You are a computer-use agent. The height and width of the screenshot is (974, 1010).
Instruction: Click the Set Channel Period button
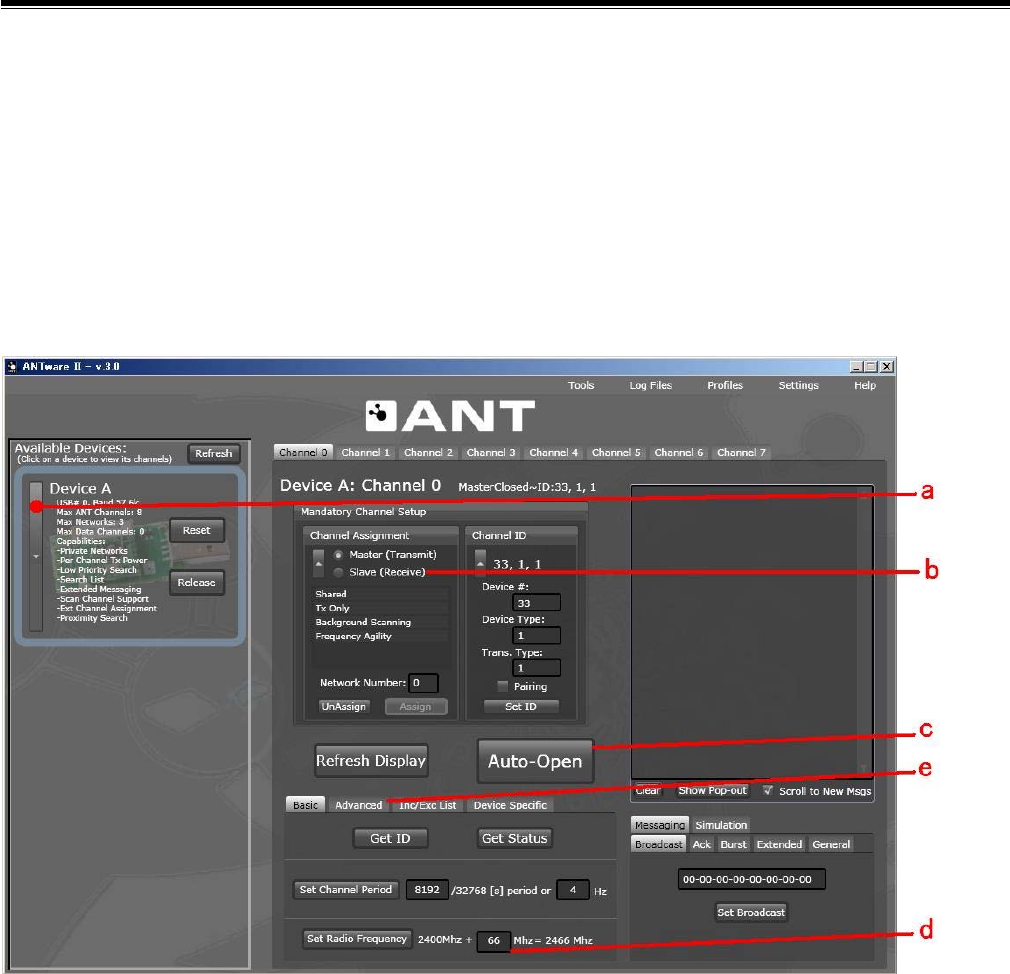point(345,890)
